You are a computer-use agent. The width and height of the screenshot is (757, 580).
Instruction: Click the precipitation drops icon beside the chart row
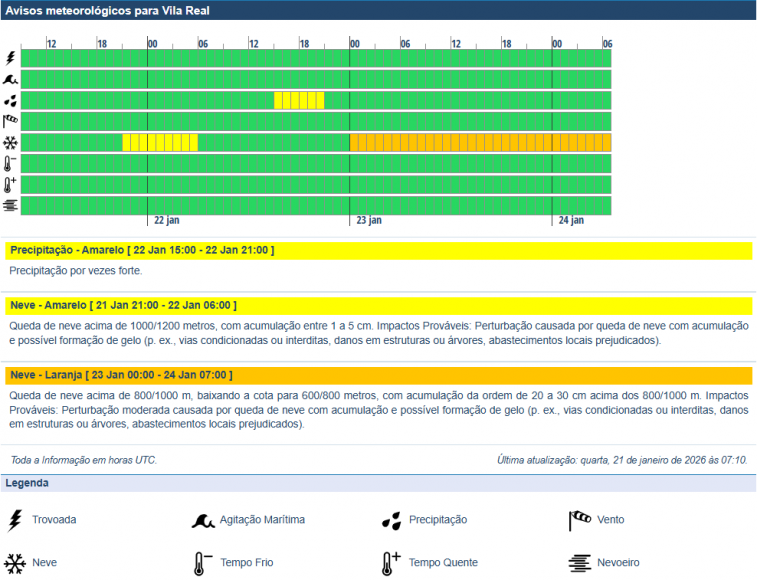click(x=10, y=100)
